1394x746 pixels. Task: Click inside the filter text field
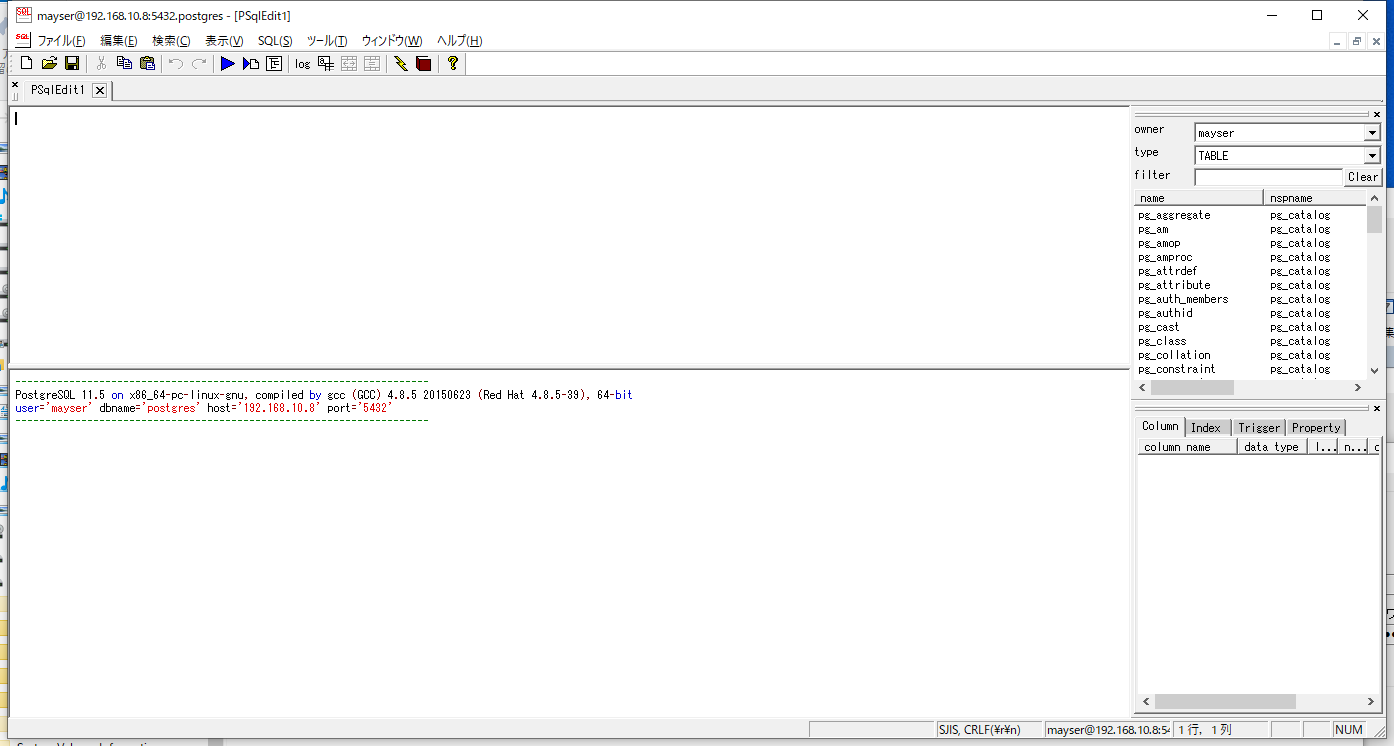coord(1268,177)
